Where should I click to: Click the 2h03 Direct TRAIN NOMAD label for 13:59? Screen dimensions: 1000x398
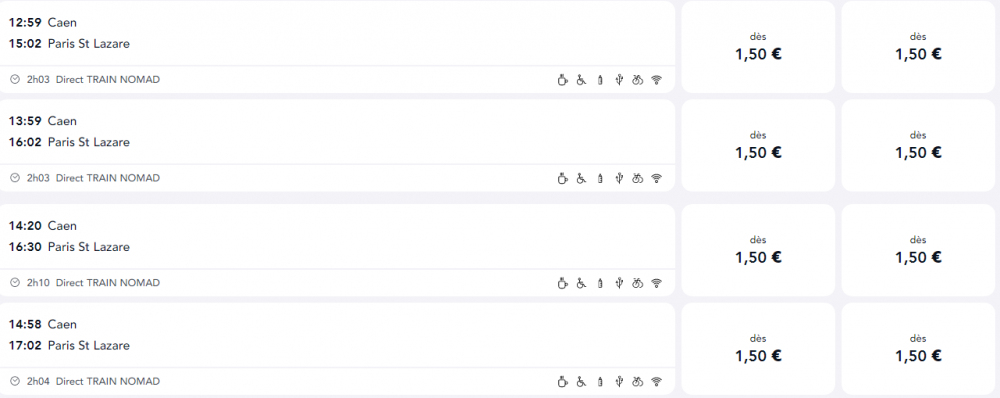pos(93,178)
